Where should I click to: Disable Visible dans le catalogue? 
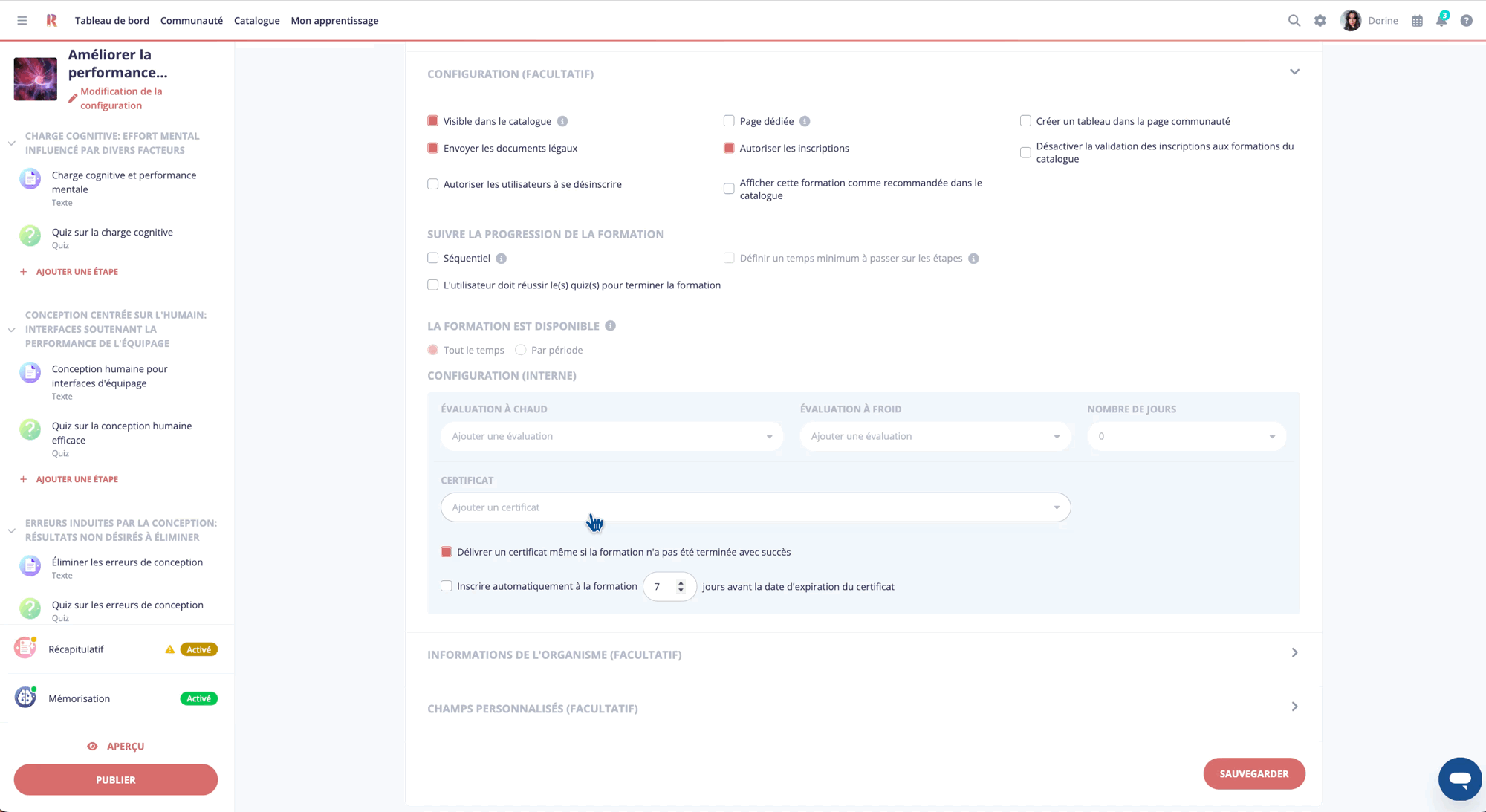432,120
